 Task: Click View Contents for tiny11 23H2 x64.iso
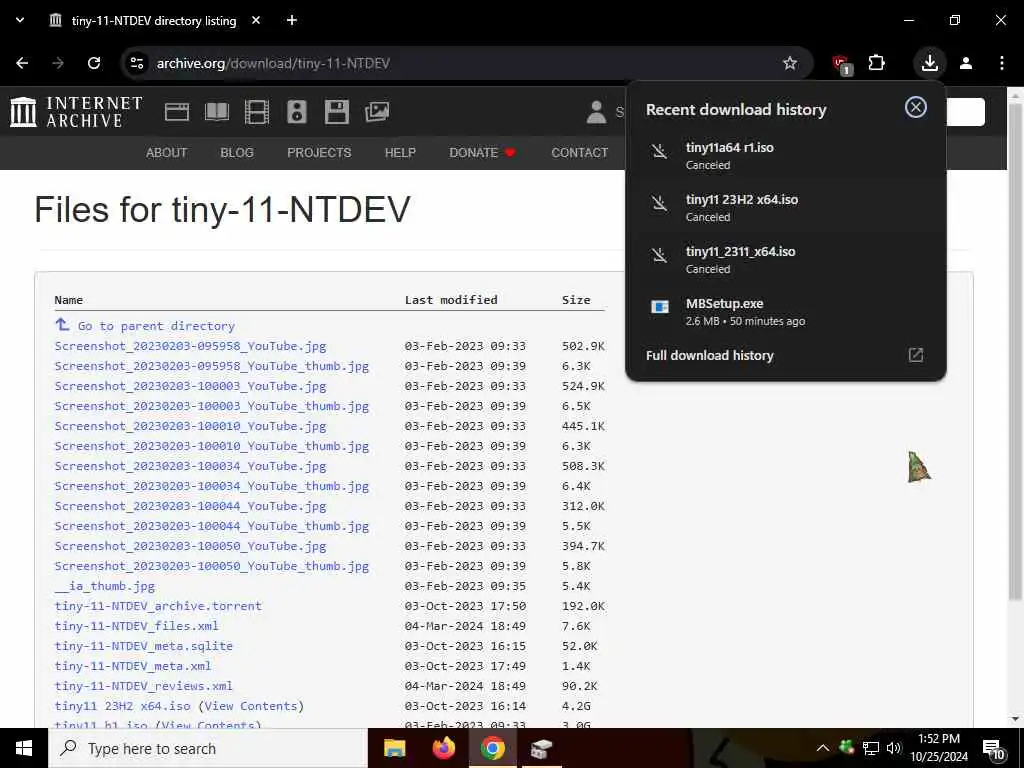point(251,706)
